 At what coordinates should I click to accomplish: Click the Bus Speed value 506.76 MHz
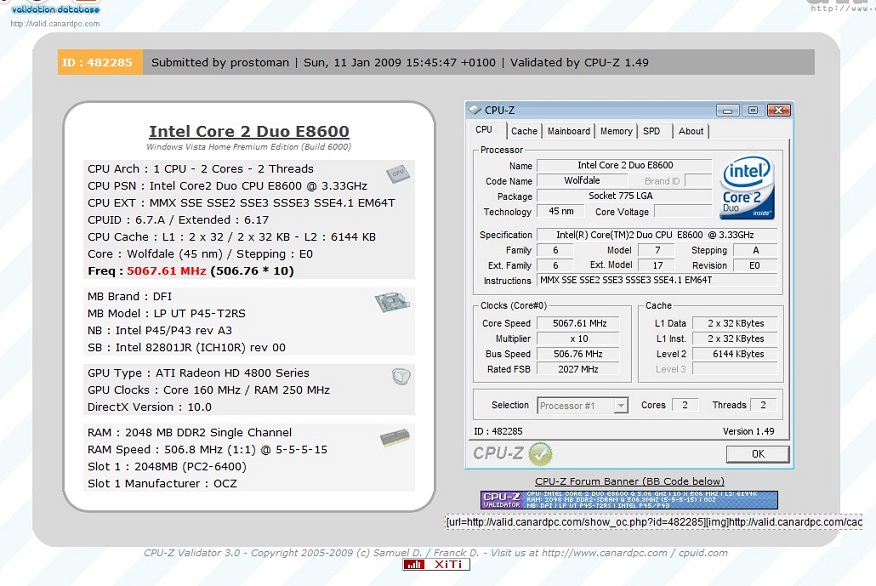pyautogui.click(x=578, y=354)
